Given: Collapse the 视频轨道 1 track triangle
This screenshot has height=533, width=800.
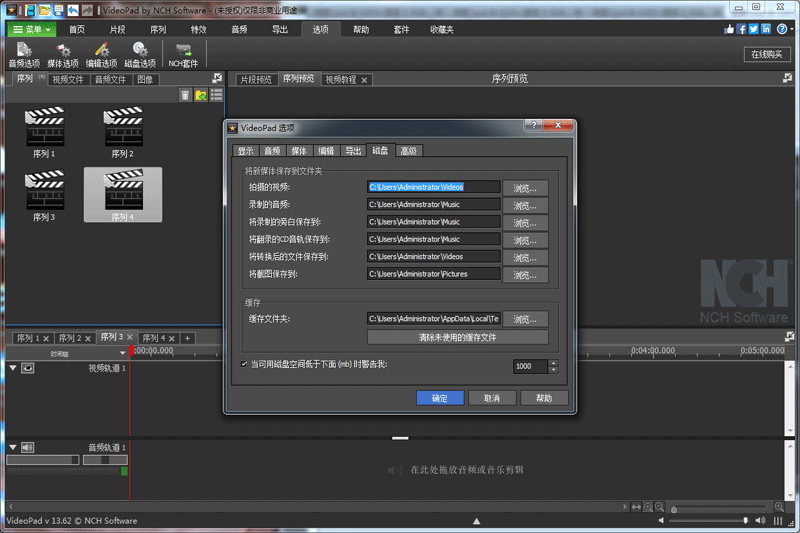Looking at the screenshot, I should click(12, 368).
